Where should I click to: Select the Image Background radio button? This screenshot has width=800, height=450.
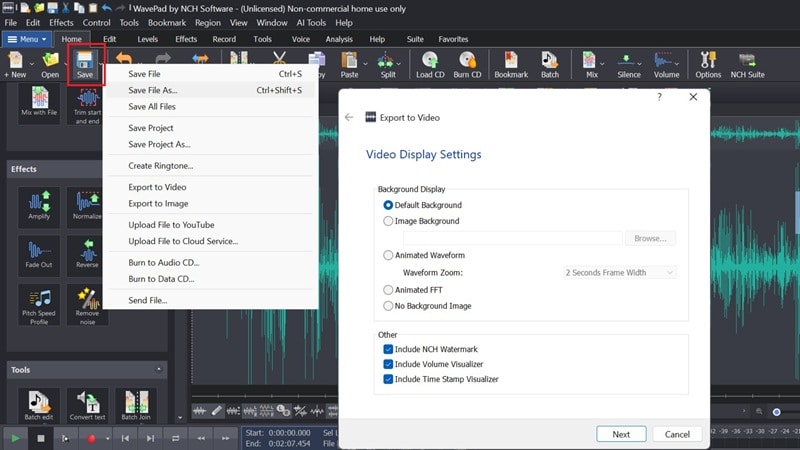coord(388,221)
